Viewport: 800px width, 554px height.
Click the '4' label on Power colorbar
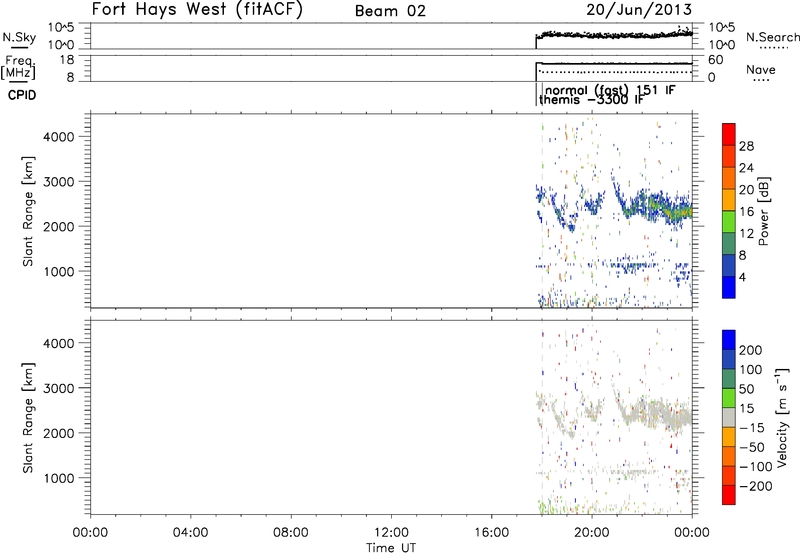[742, 278]
